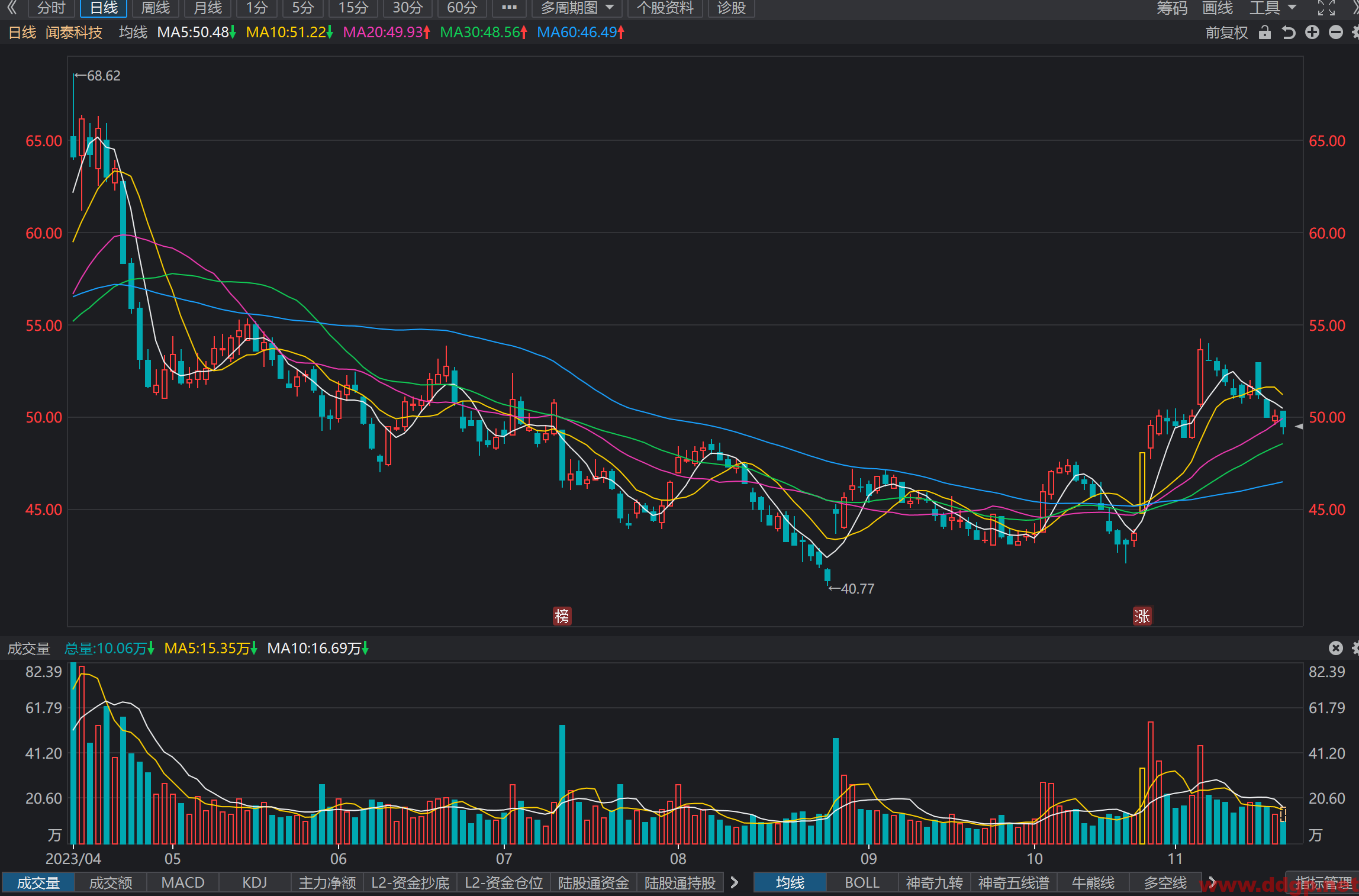Close the volume sub-panel

pos(1336,648)
